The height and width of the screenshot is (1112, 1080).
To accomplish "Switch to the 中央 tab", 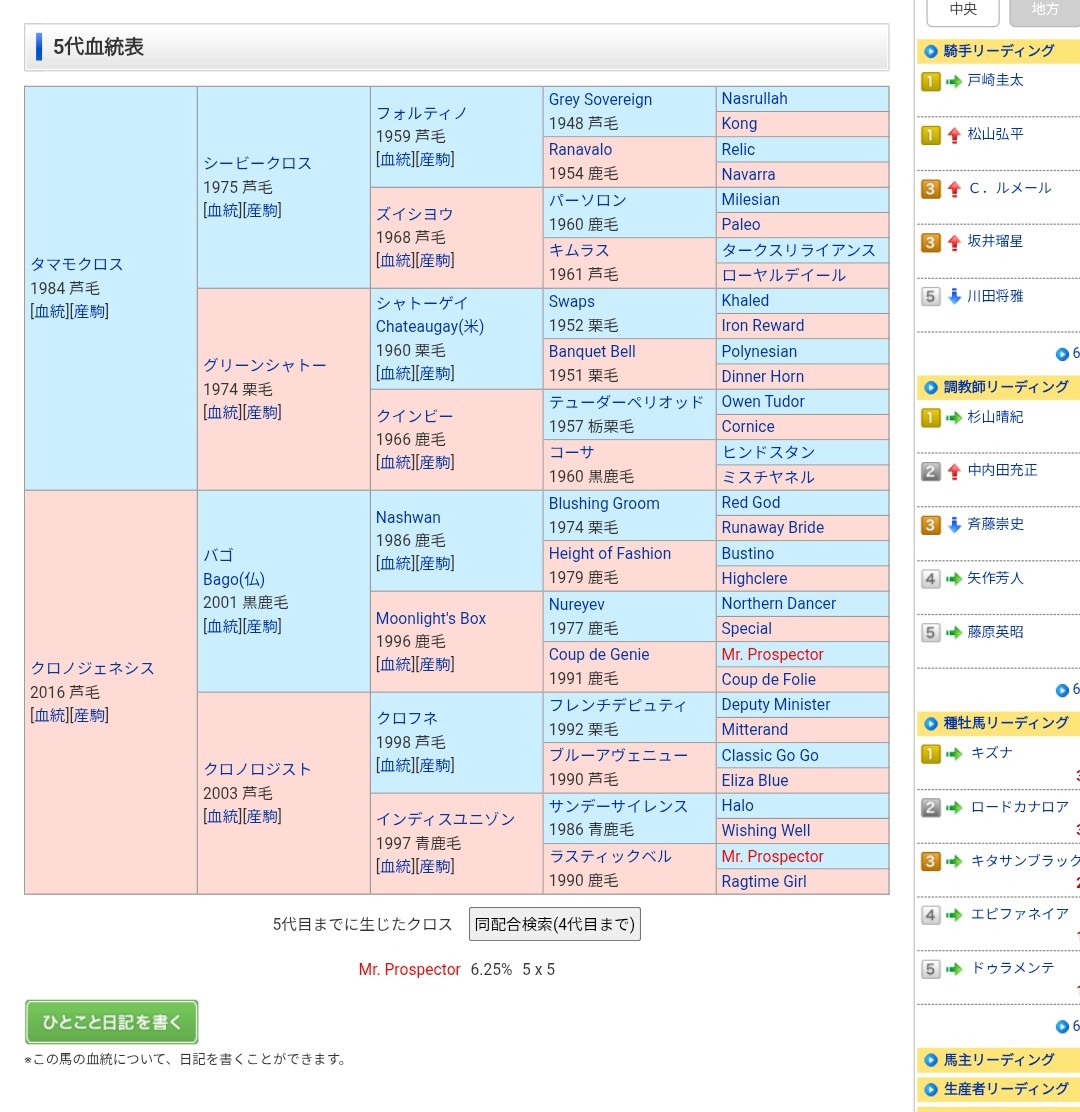I will [963, 10].
